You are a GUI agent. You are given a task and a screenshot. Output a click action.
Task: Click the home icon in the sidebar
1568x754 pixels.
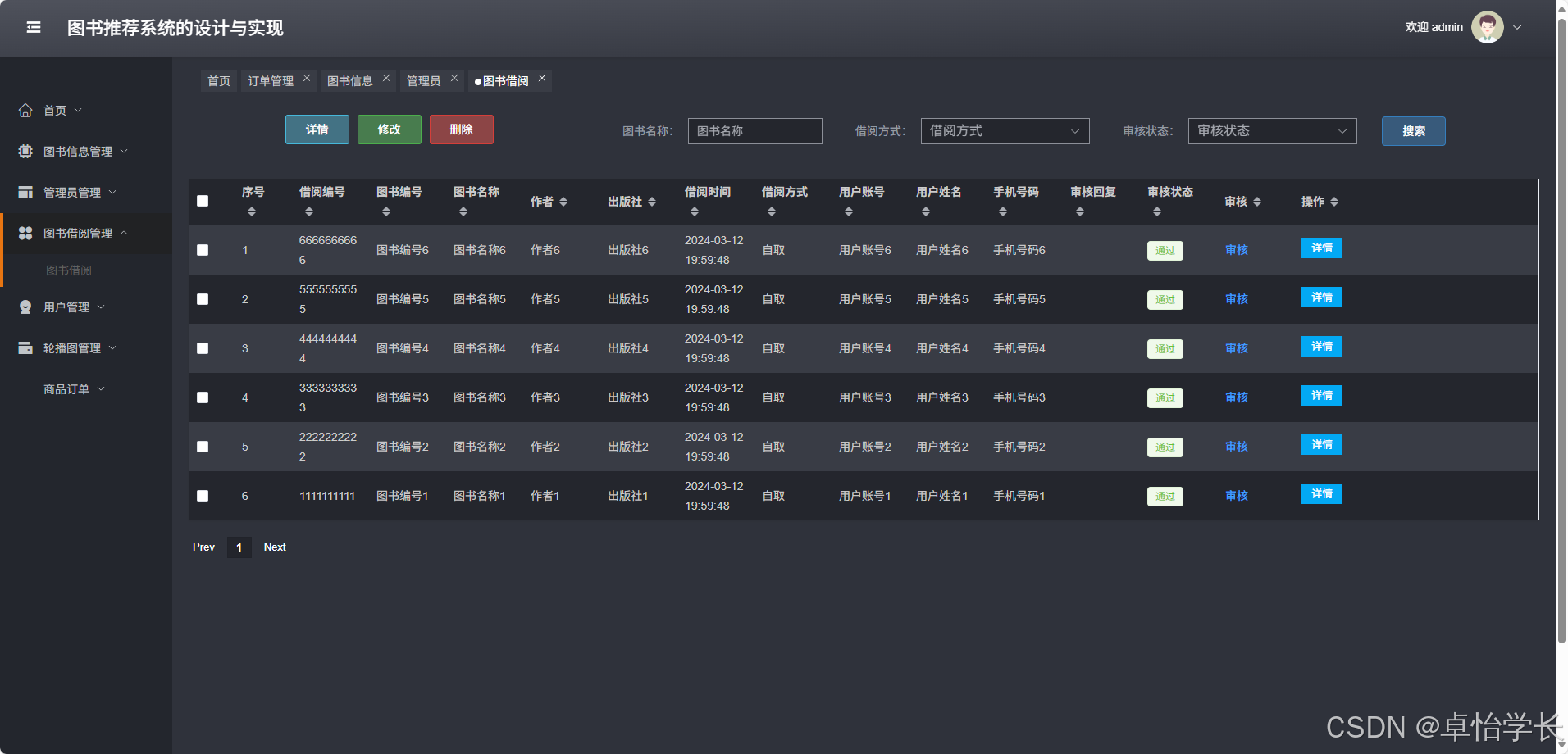[x=25, y=110]
